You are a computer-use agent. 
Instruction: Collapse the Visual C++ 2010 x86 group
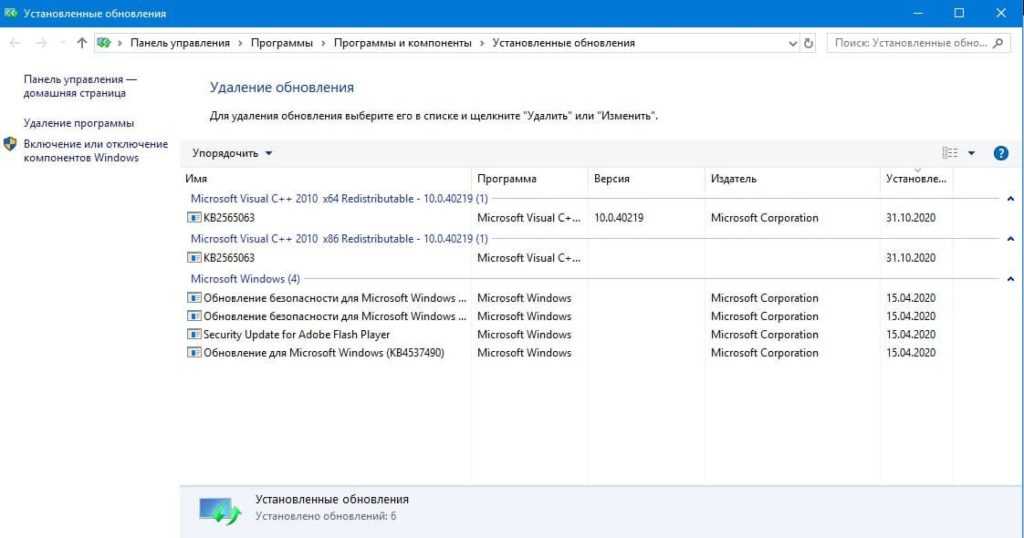1010,239
